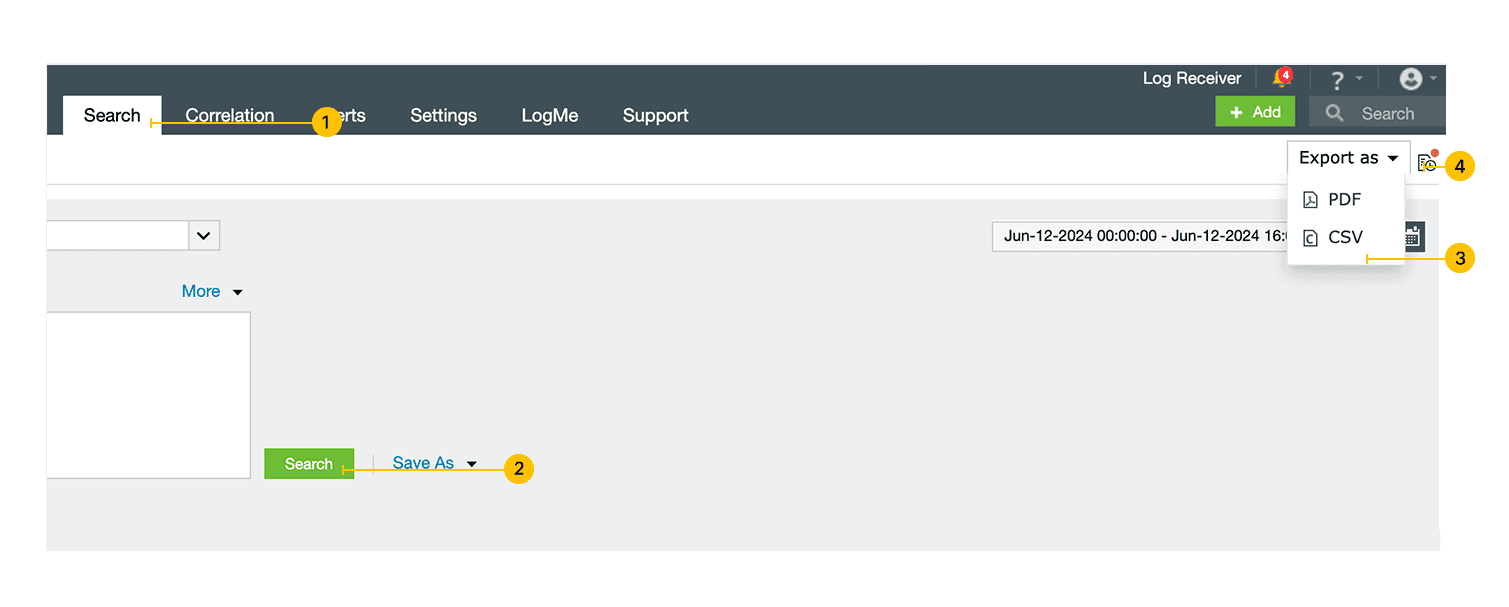Expand the More options dropdown
Image resolution: width=1509 pixels, height=607 pixels.
212,292
